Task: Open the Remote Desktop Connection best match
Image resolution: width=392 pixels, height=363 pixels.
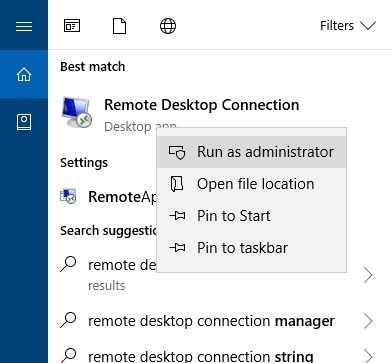Action: (201, 105)
